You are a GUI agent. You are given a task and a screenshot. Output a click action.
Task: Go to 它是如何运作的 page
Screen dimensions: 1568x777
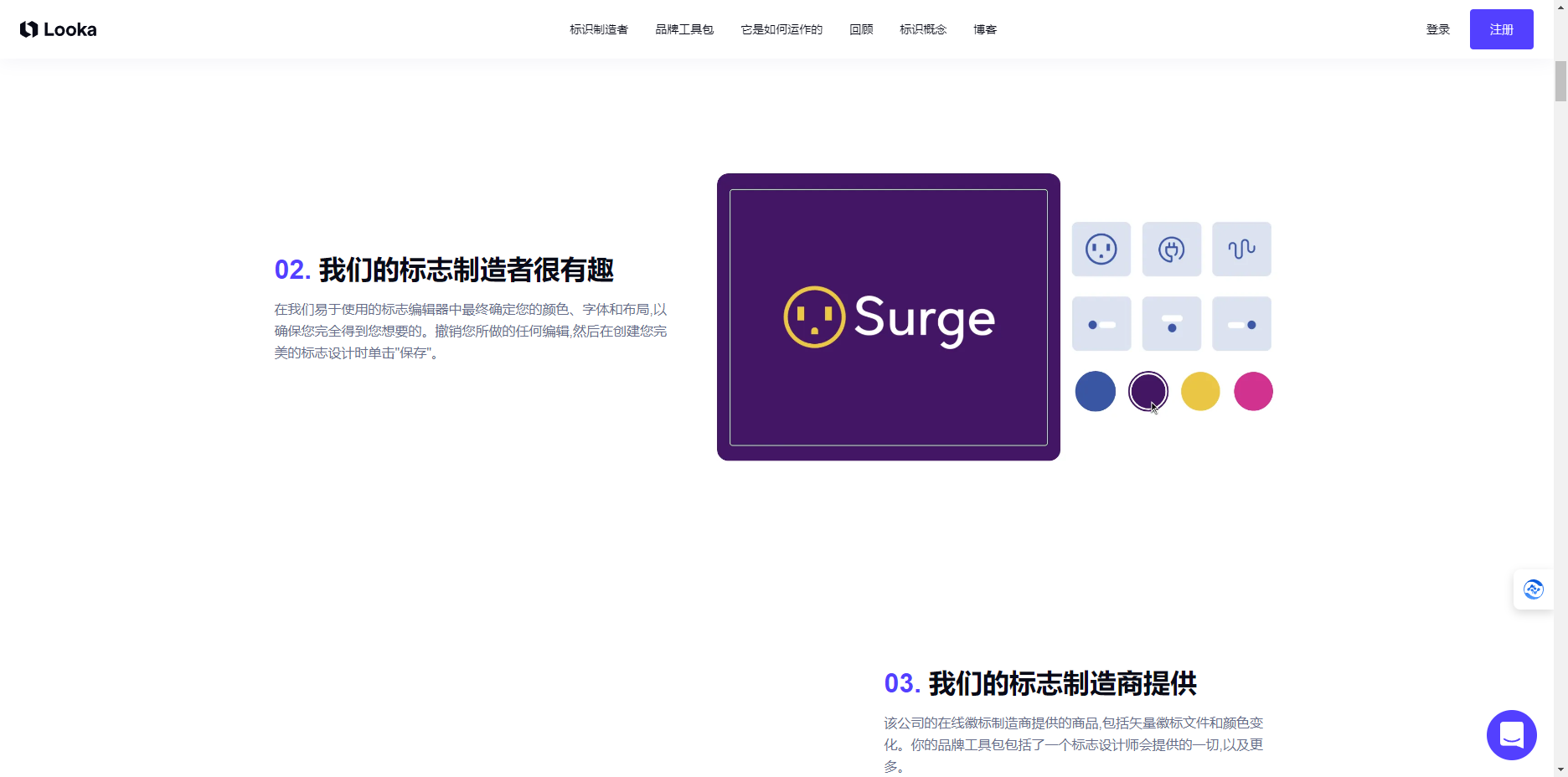pos(781,29)
